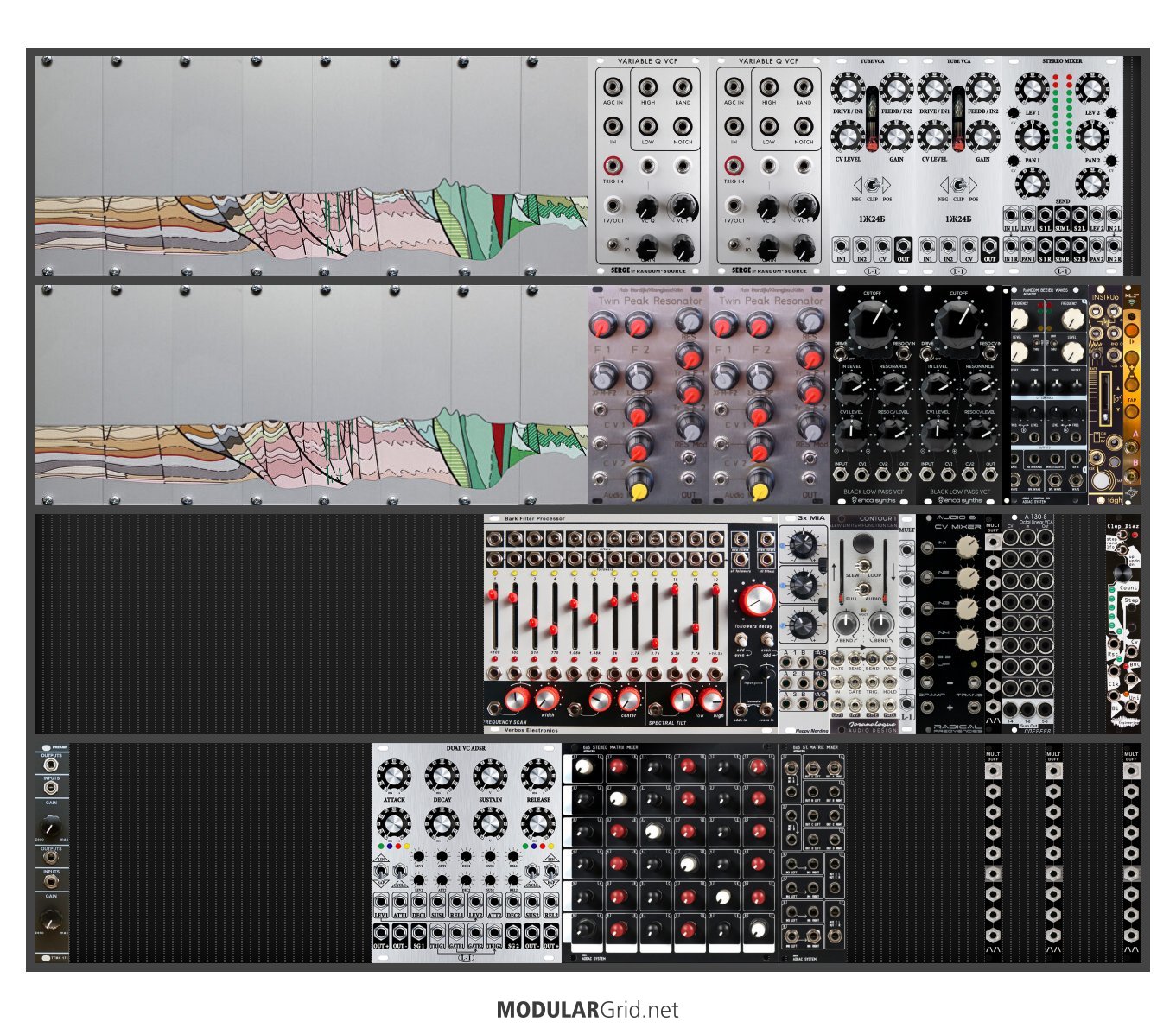Click GAIN knob on right Tube VCA
1176x1028 pixels.
coord(982,136)
